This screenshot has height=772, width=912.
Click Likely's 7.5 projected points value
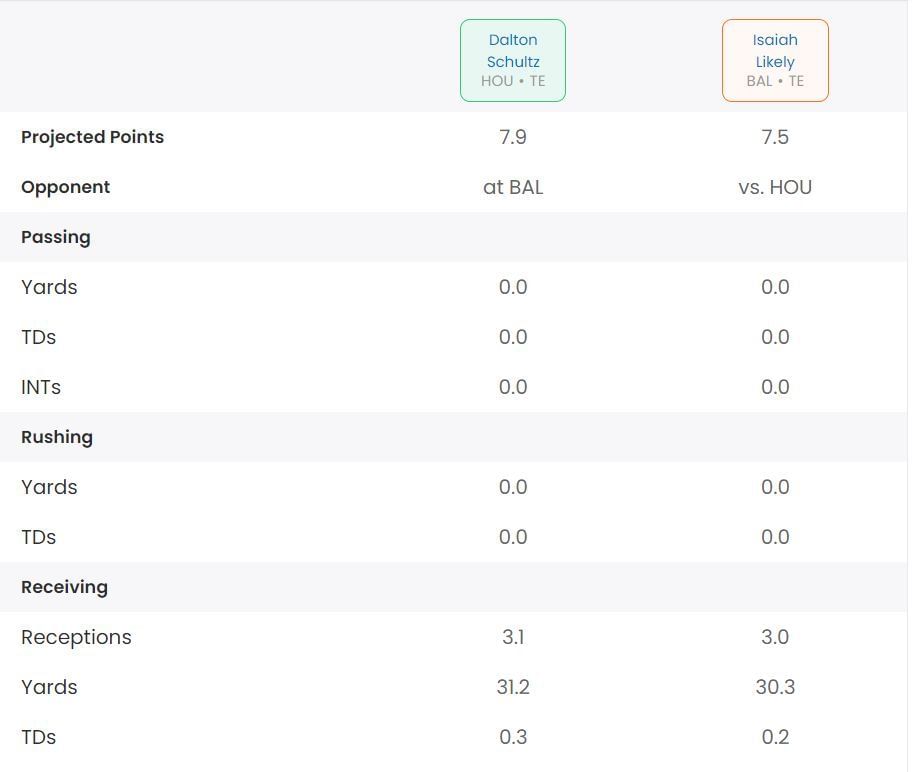click(775, 137)
